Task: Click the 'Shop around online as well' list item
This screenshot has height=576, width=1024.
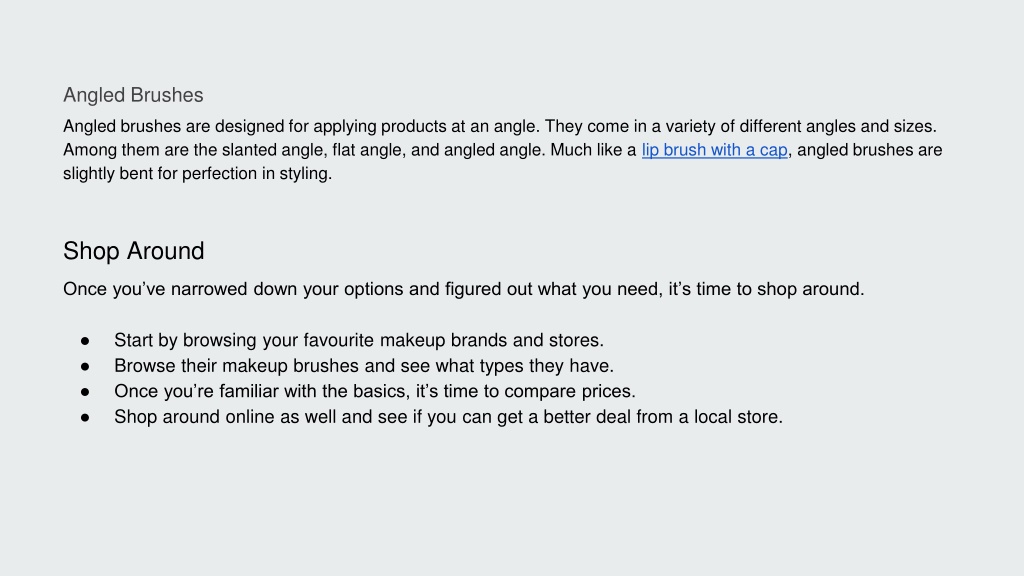Action: pyautogui.click(x=449, y=417)
